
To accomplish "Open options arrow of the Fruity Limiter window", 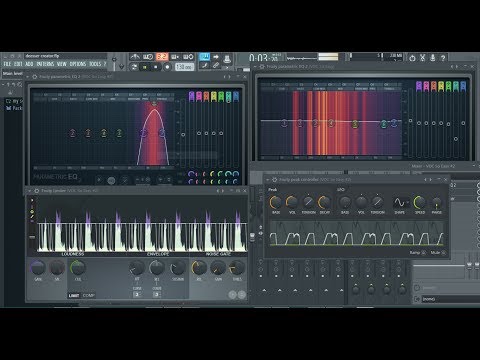I will (x=30, y=191).
